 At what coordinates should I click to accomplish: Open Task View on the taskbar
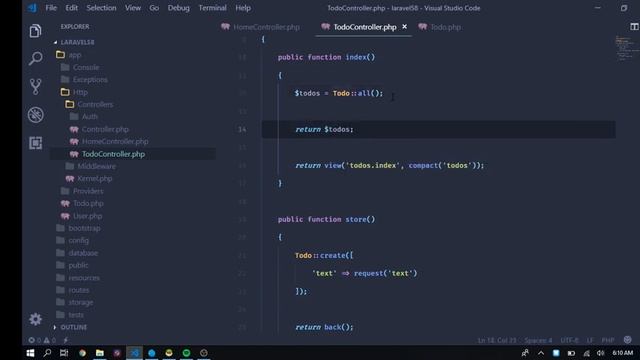[64, 353]
